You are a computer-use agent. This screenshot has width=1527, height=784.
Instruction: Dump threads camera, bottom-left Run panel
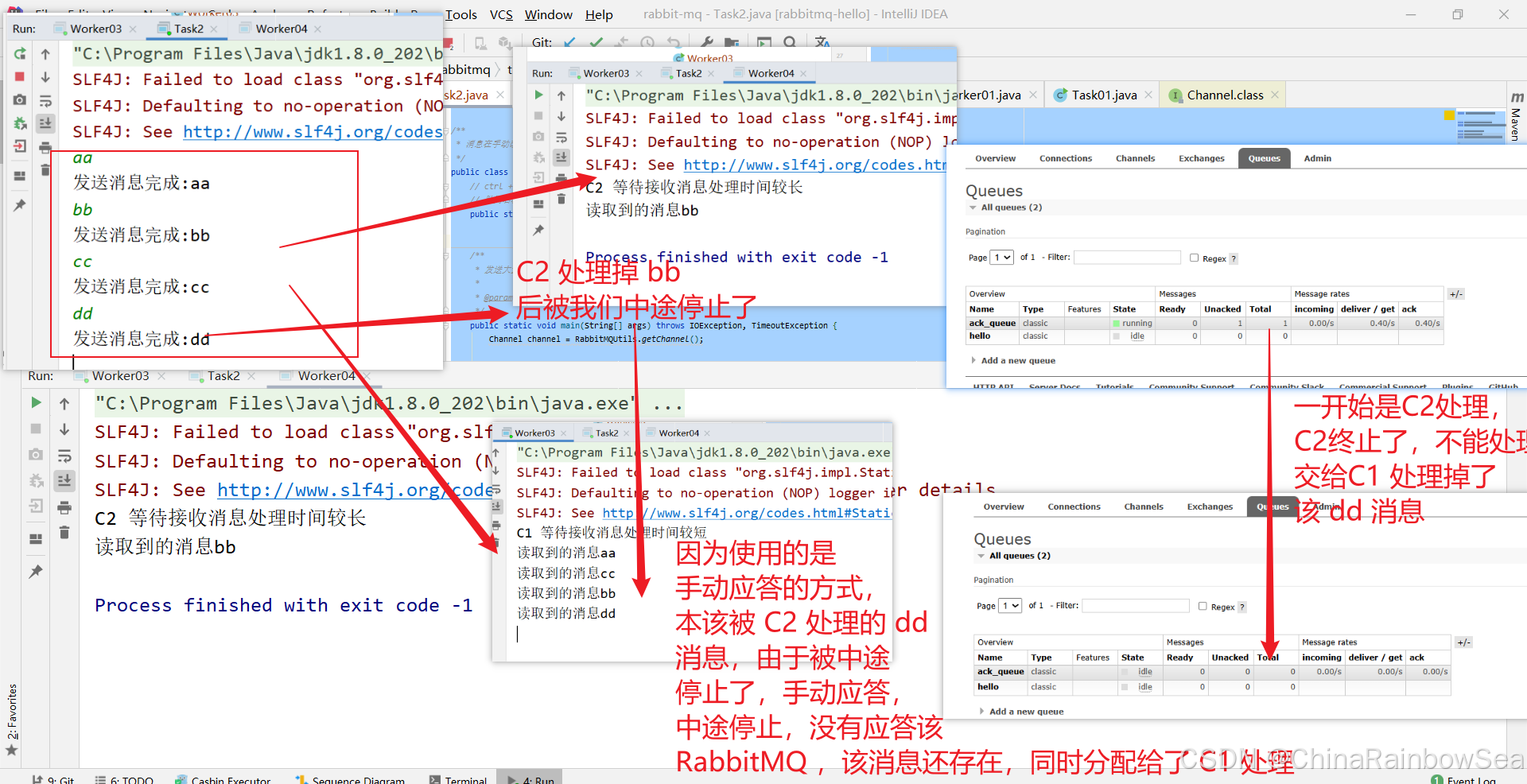(x=36, y=454)
